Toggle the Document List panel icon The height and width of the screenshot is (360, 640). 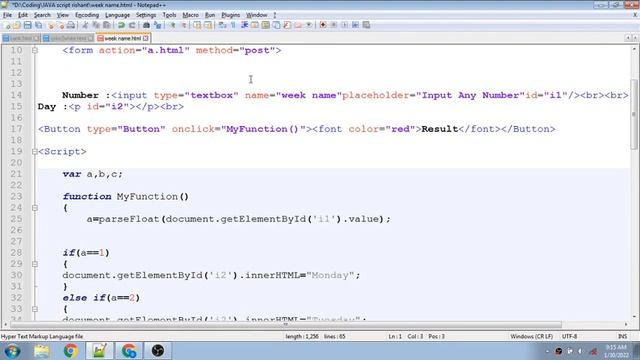coord(276,25)
